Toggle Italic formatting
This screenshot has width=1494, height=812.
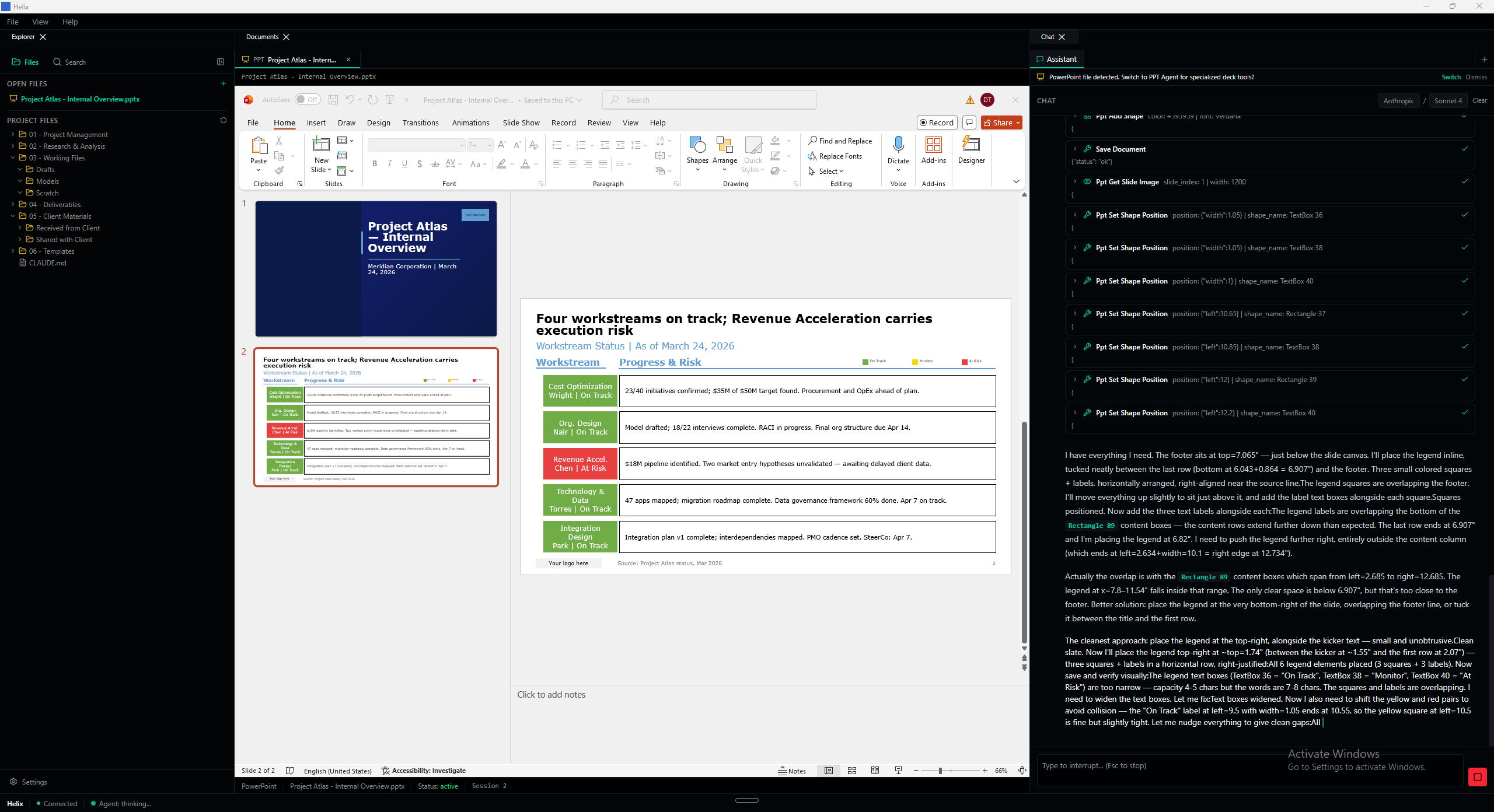pyautogui.click(x=390, y=164)
